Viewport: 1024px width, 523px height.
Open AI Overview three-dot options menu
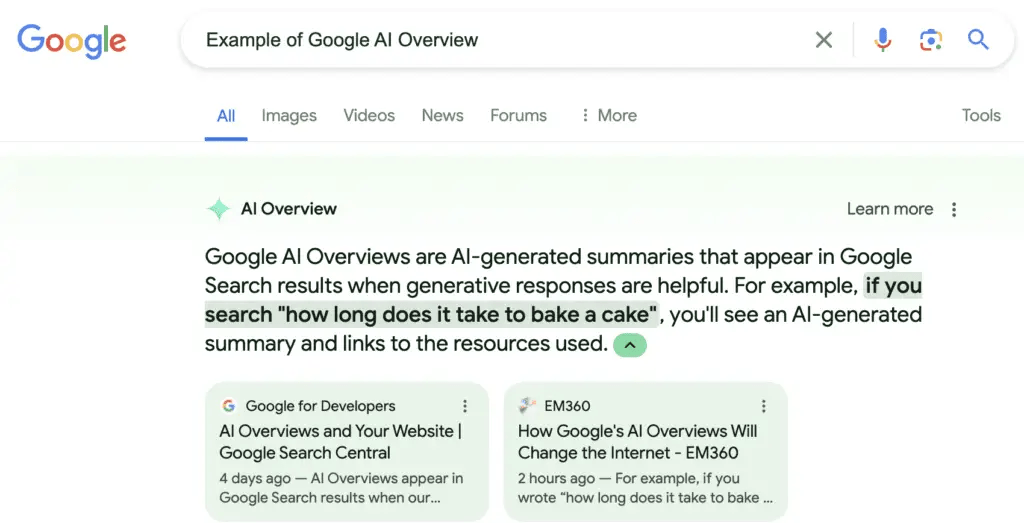point(954,209)
